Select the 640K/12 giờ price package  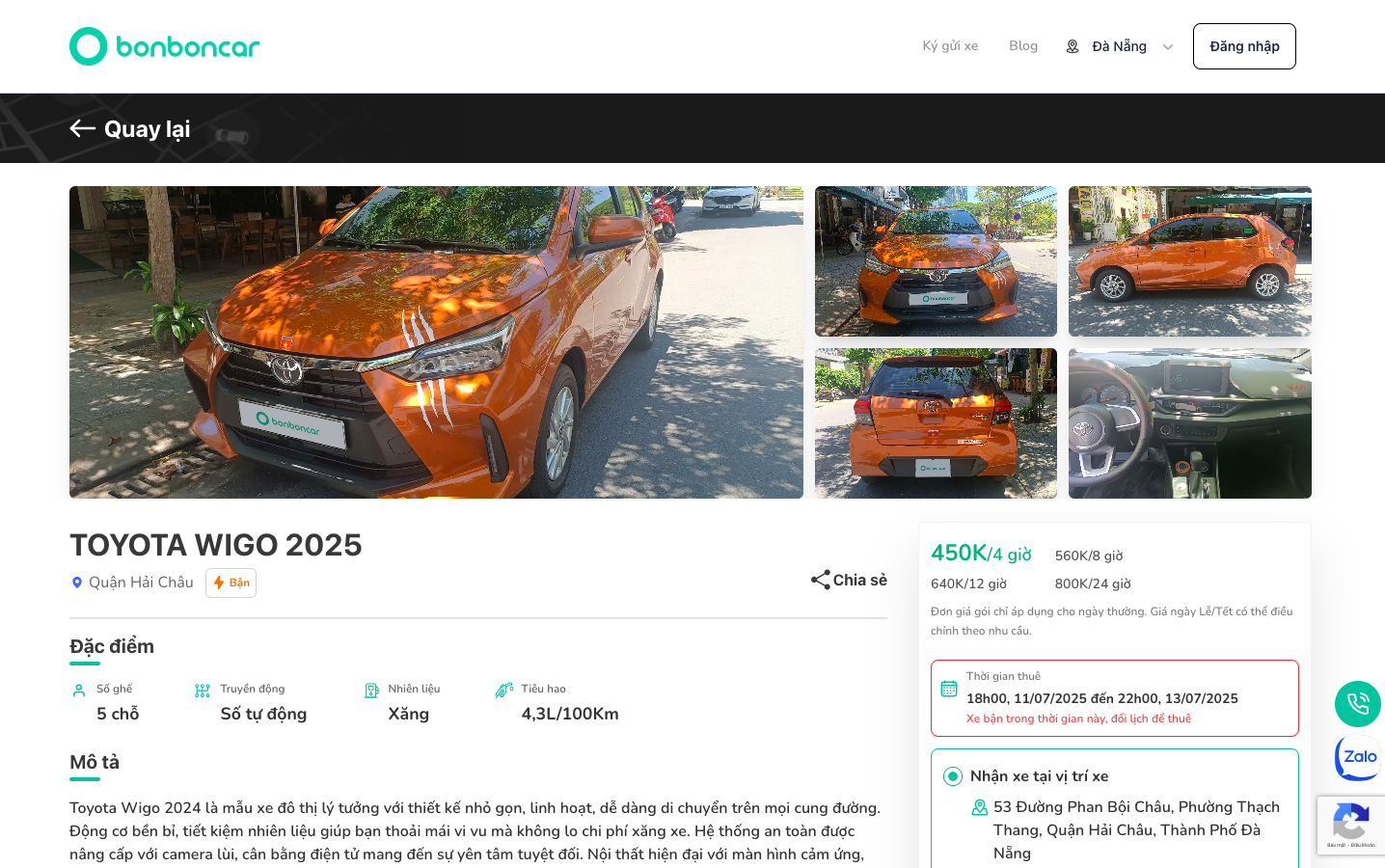(968, 583)
